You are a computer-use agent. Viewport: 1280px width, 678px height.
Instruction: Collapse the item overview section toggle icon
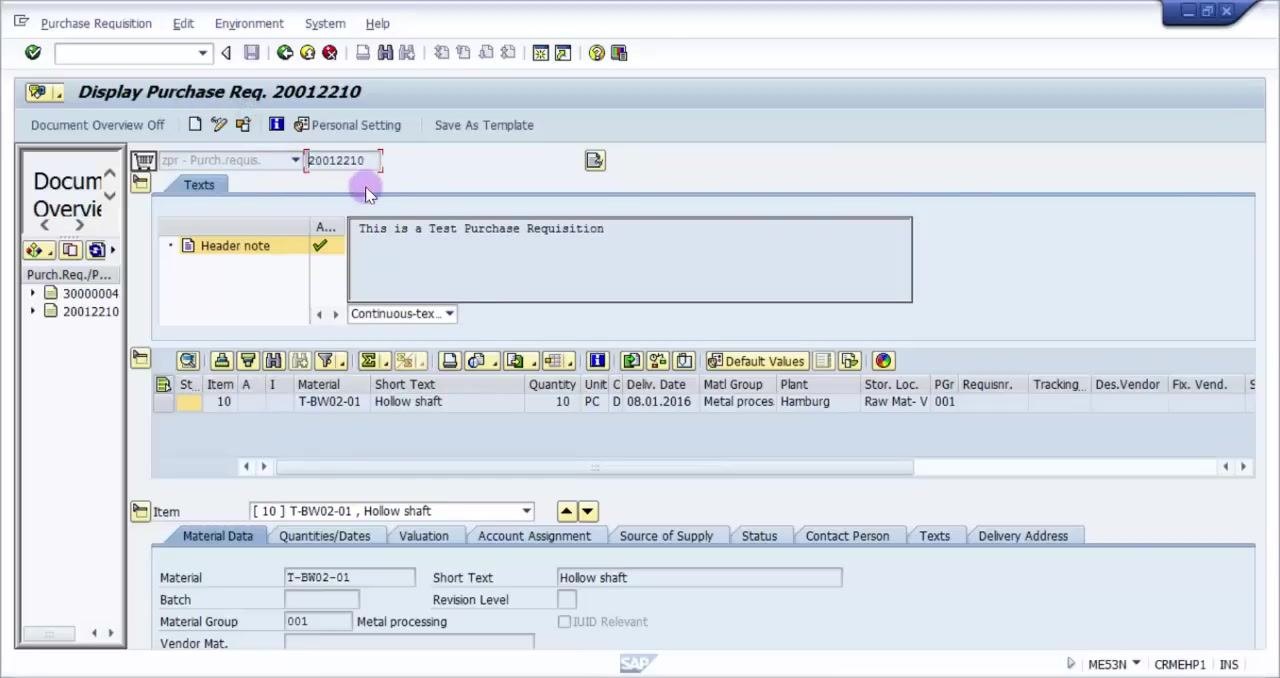coord(140,358)
